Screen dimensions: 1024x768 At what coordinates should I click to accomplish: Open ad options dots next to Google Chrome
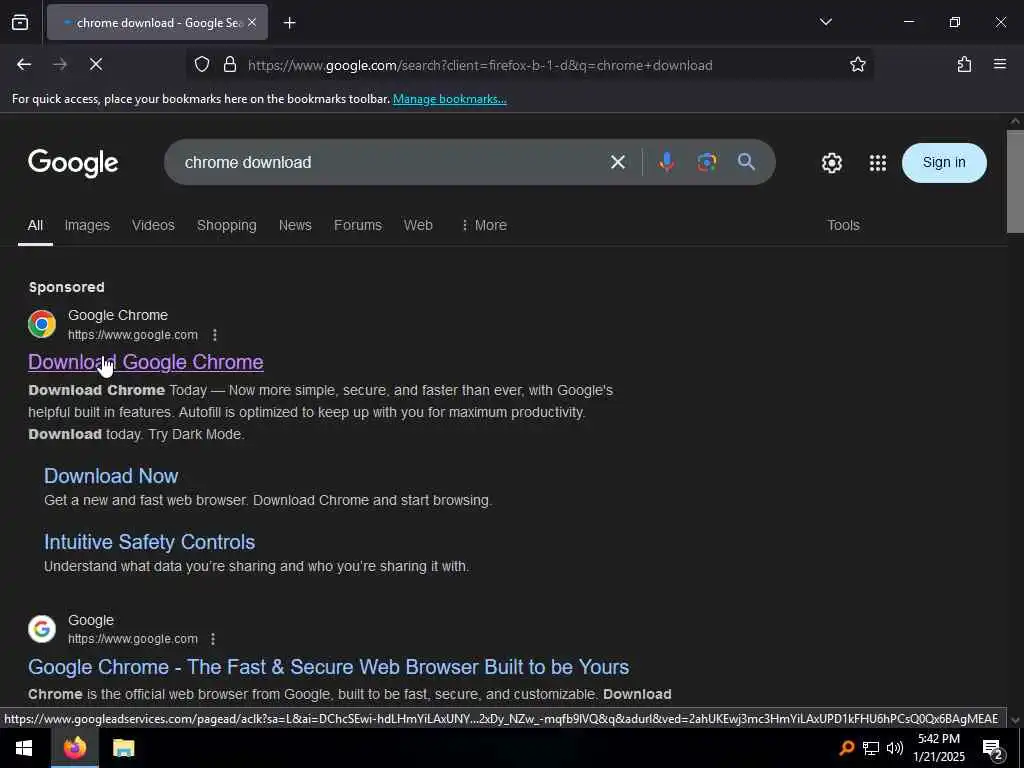[x=215, y=335]
